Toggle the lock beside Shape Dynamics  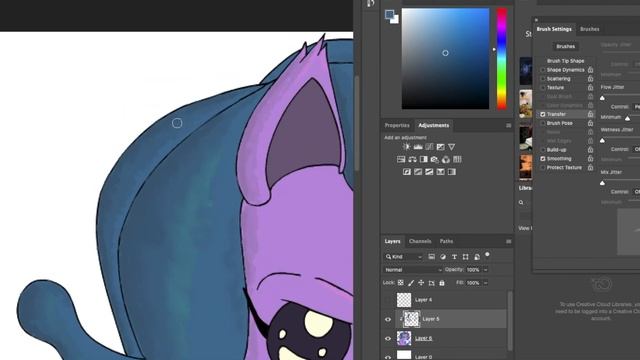tap(590, 70)
